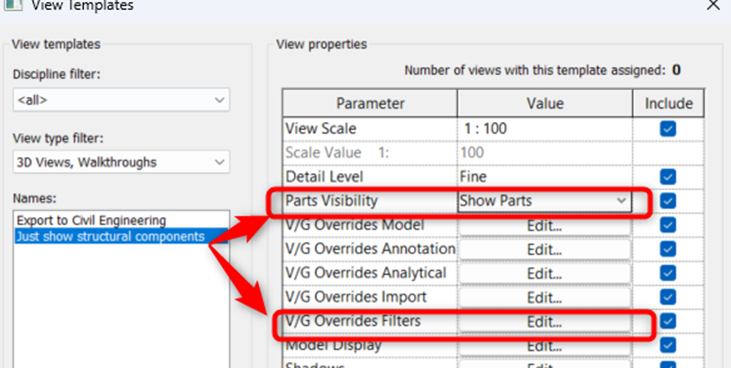Toggle Include checkbox for Parts Visibility

668,201
